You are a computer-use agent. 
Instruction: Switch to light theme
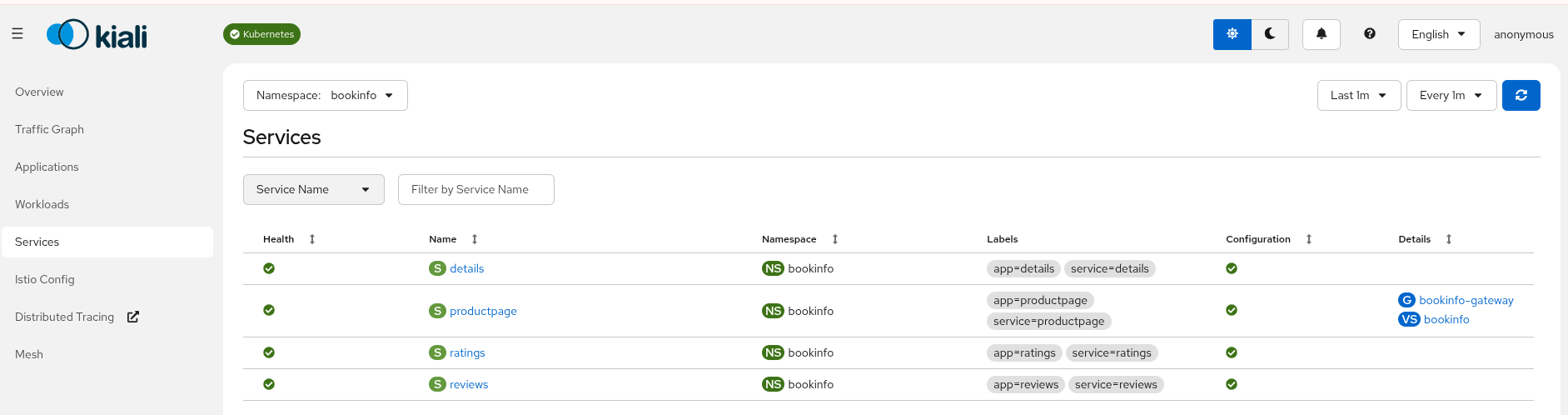[1232, 34]
